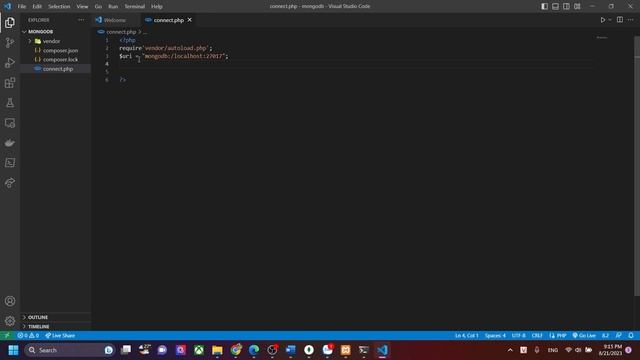Image resolution: width=640 pixels, height=360 pixels.
Task: Open the Help menu
Action: [157, 7]
